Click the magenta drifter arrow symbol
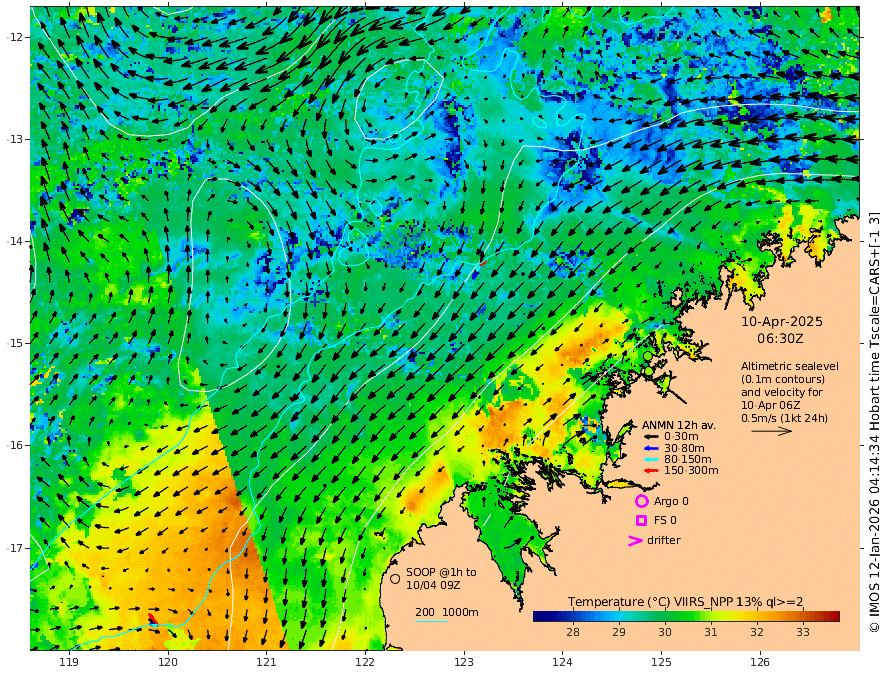The height and width of the screenshot is (680, 880). click(x=635, y=540)
